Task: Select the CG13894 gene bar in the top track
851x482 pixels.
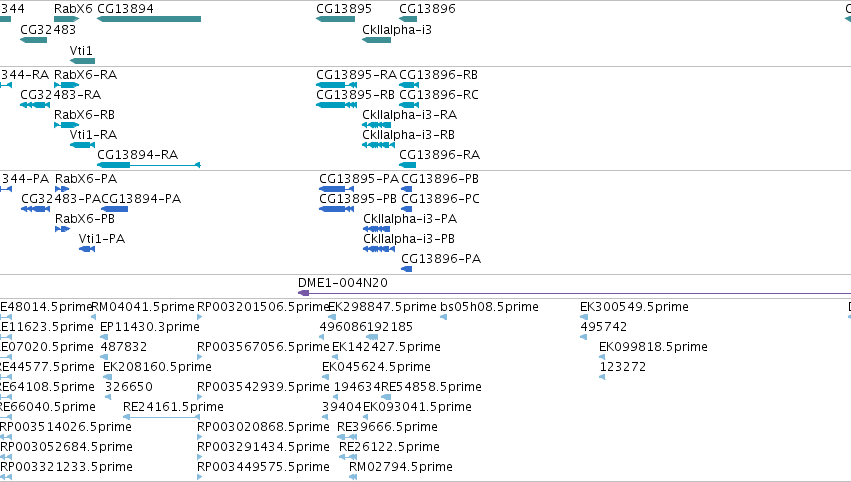Action: click(149, 19)
